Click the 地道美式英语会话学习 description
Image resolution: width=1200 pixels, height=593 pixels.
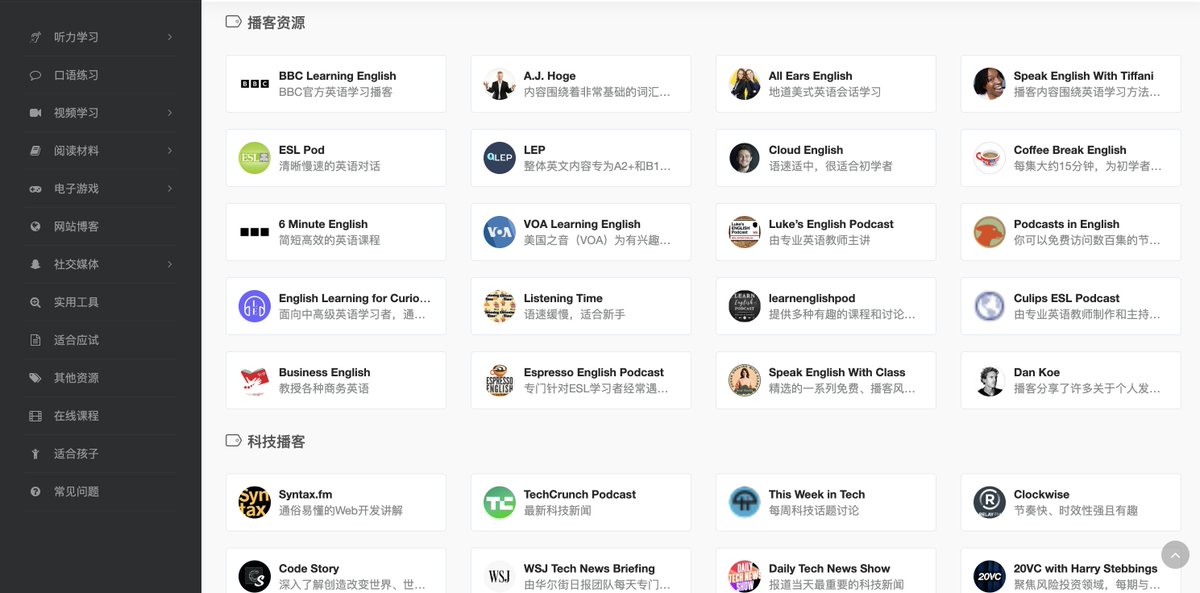(x=825, y=92)
